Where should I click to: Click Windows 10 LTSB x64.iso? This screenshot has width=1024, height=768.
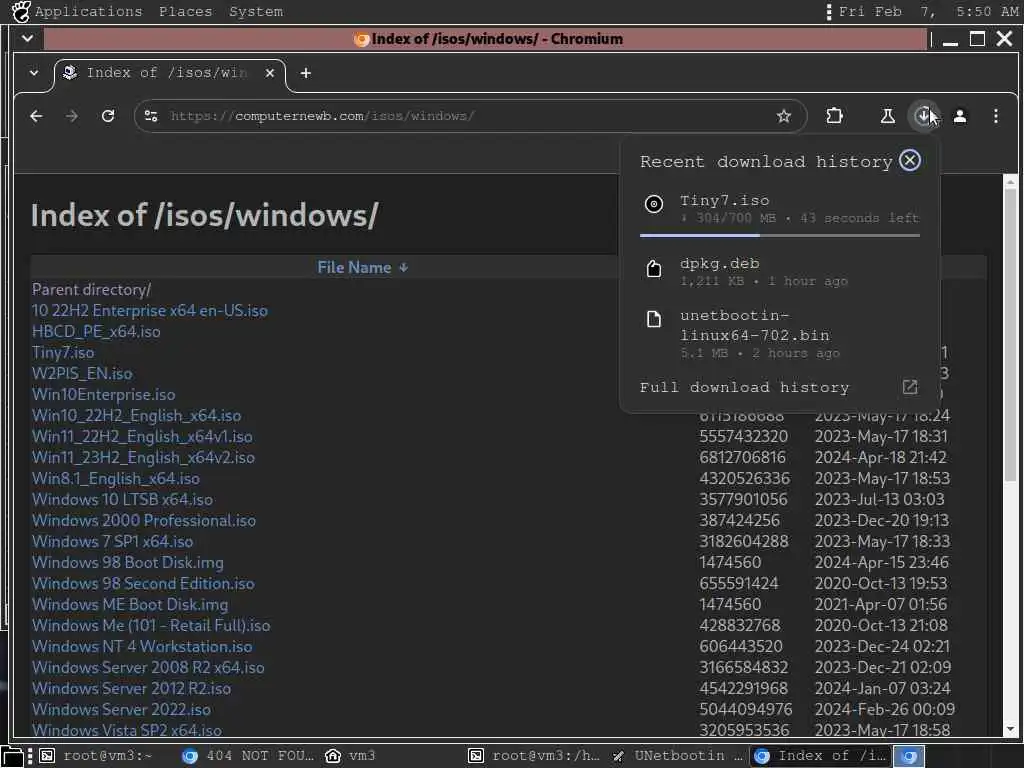tap(122, 499)
